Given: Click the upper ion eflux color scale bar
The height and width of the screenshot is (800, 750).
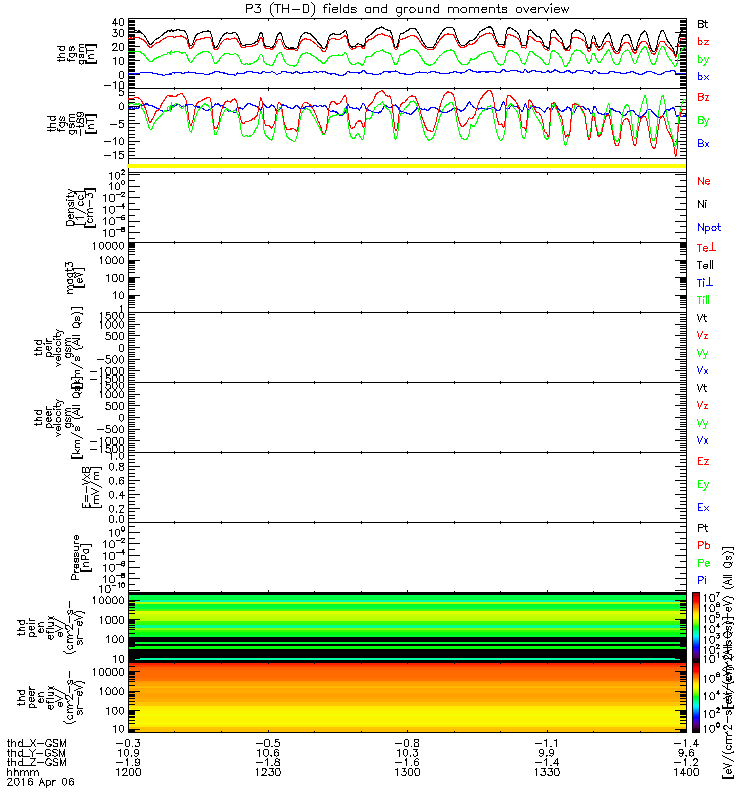Looking at the screenshot, I should [696, 627].
